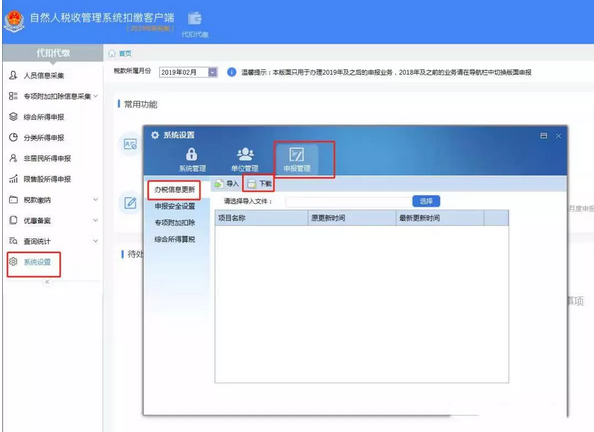The width and height of the screenshot is (594, 432).
Task: Open the 税款所属月份 dropdown arrow
Action: click(x=213, y=72)
